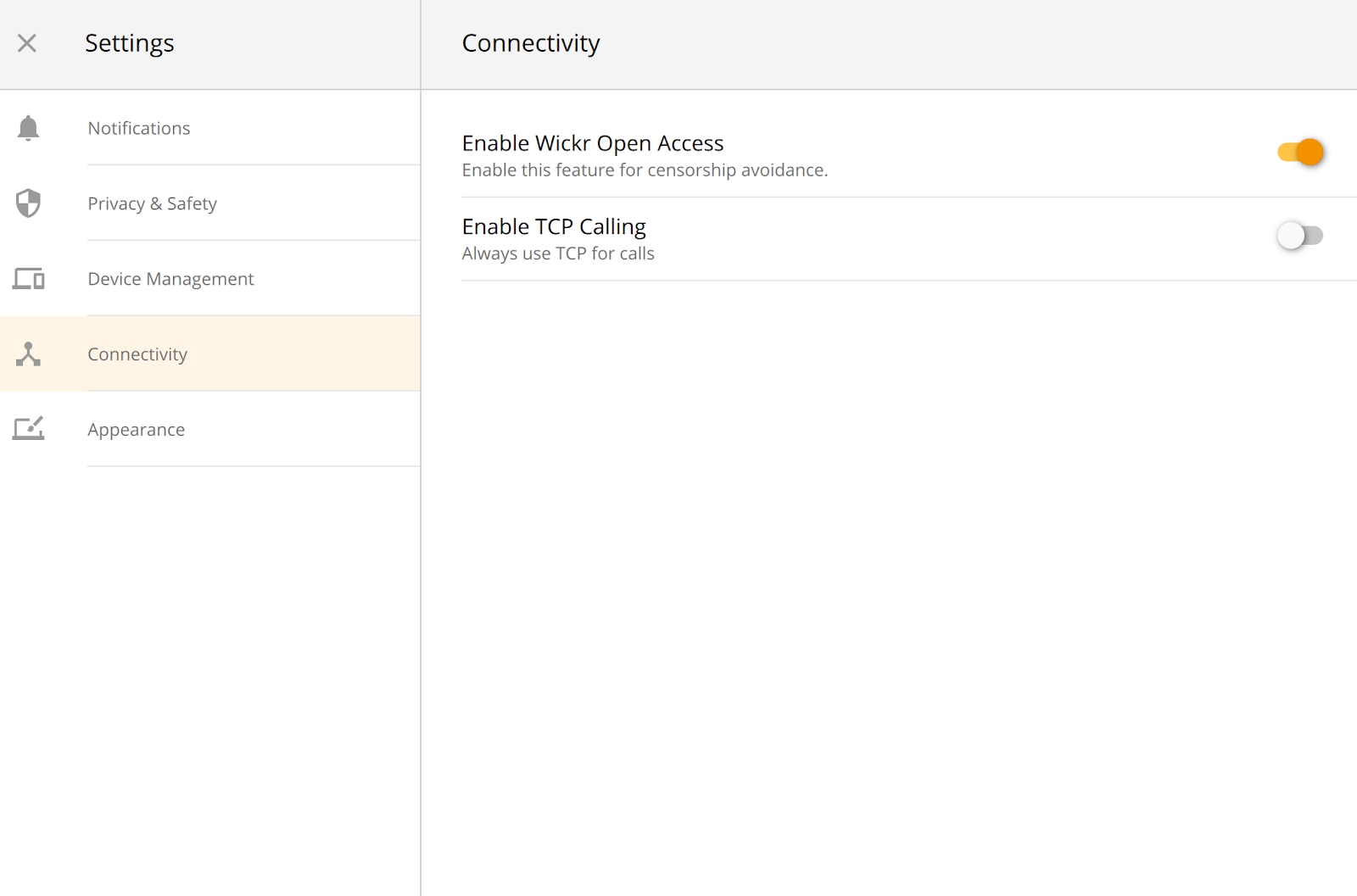Go to Privacy & Safety settings
The width and height of the screenshot is (1357, 896).
coord(153,203)
